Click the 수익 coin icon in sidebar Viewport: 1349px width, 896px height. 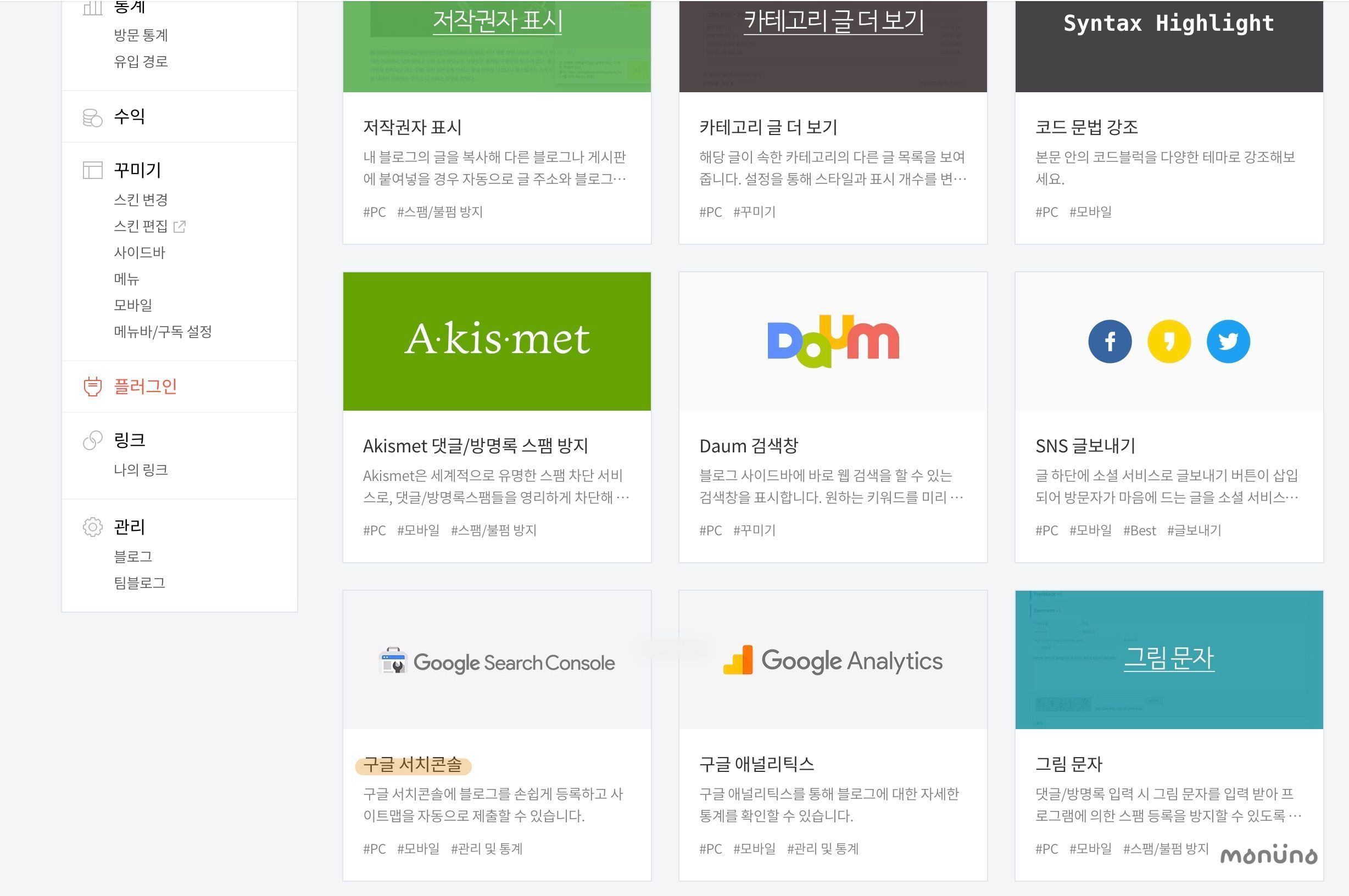93,117
